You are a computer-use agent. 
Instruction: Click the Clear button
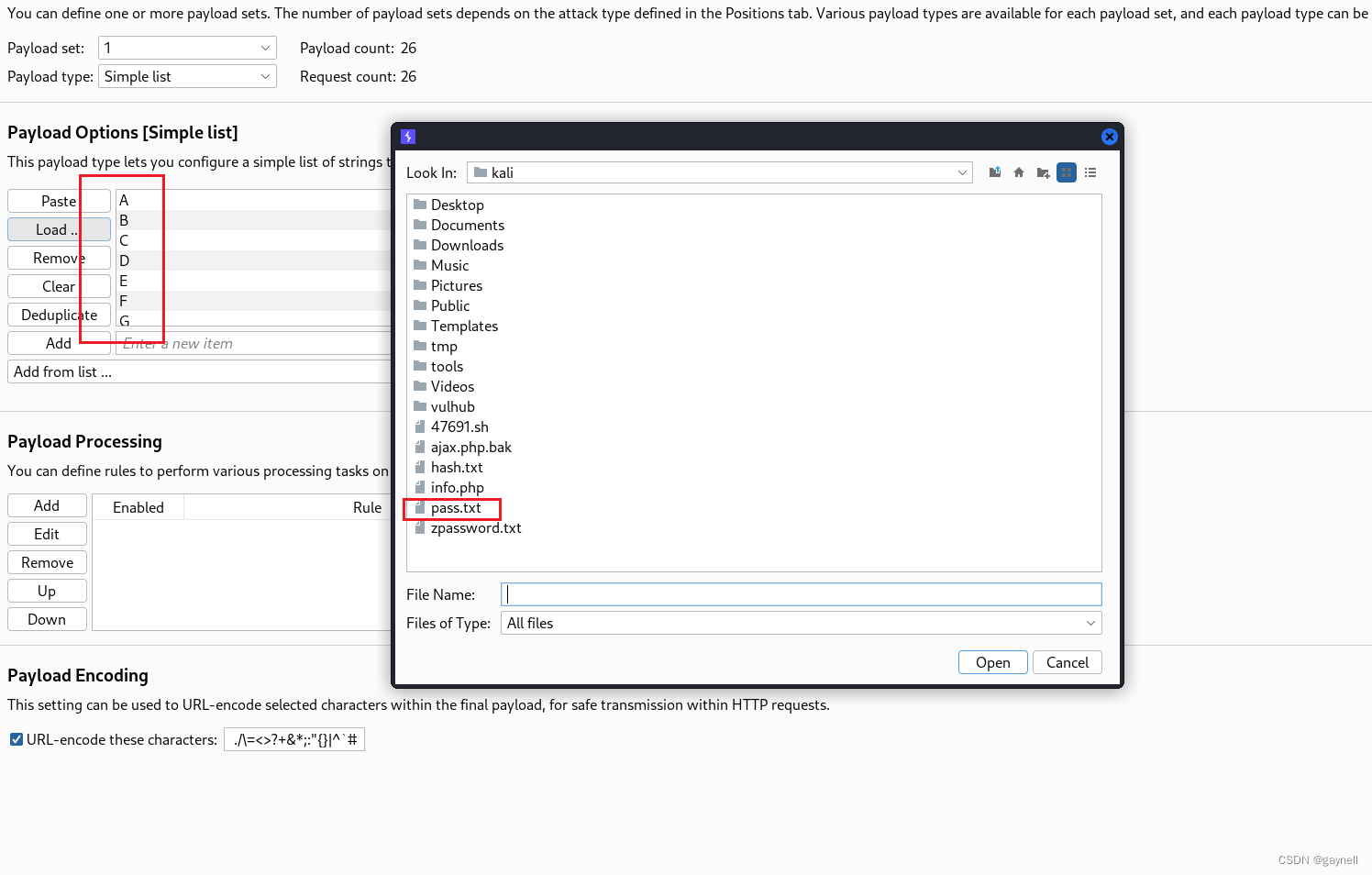pos(59,286)
